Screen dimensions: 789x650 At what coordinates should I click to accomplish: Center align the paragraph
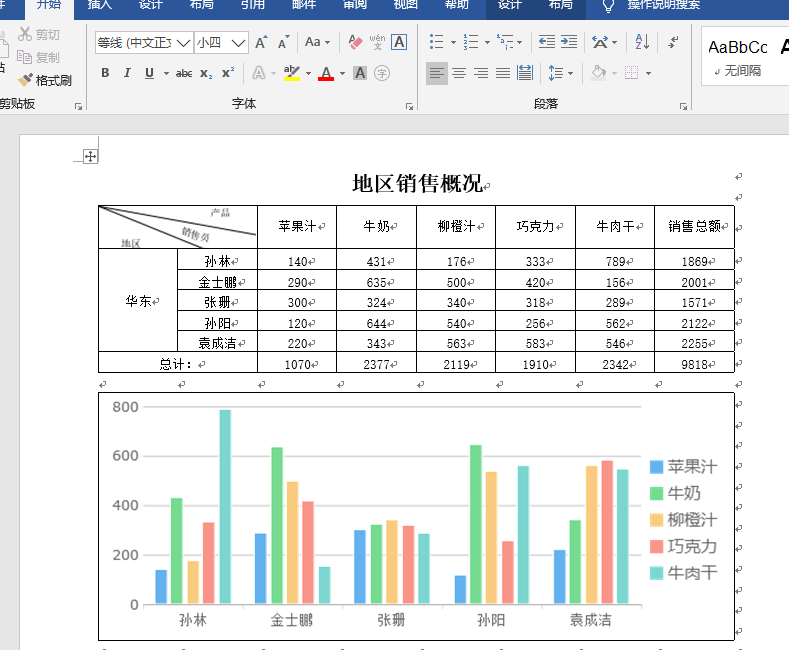[458, 73]
